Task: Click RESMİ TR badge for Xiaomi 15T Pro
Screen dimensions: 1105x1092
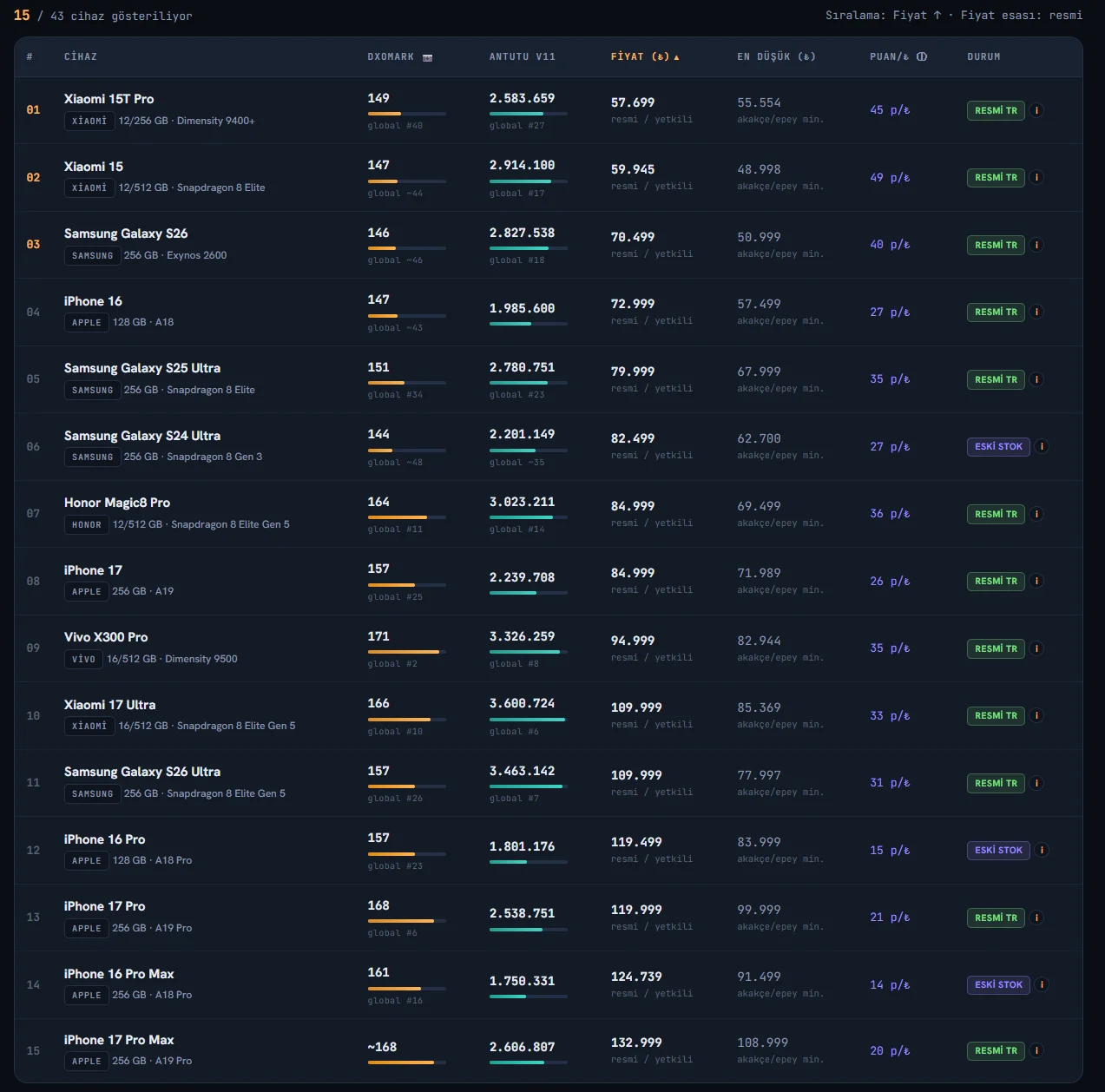Action: (x=996, y=110)
